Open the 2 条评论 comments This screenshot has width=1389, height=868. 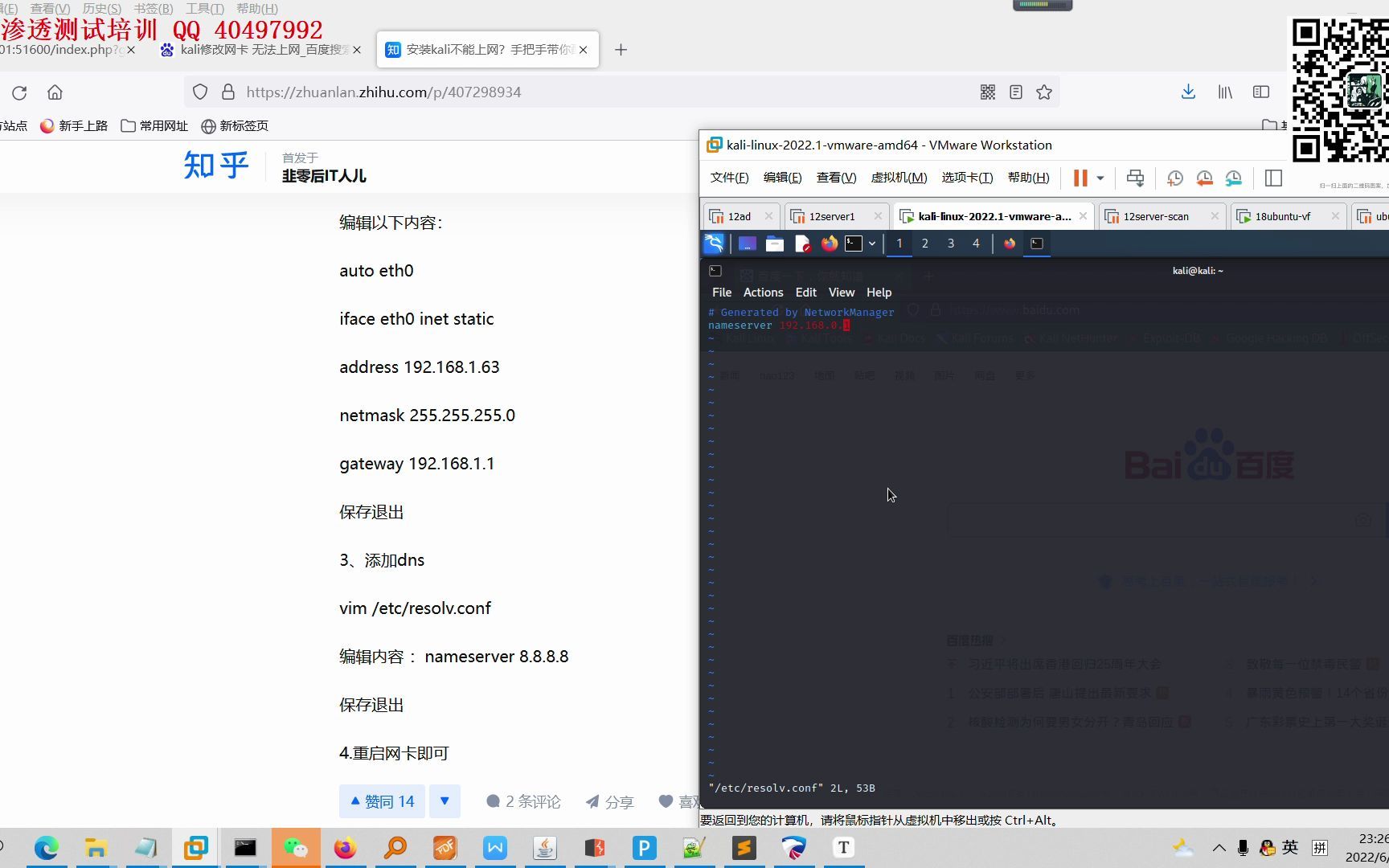pyautogui.click(x=523, y=801)
